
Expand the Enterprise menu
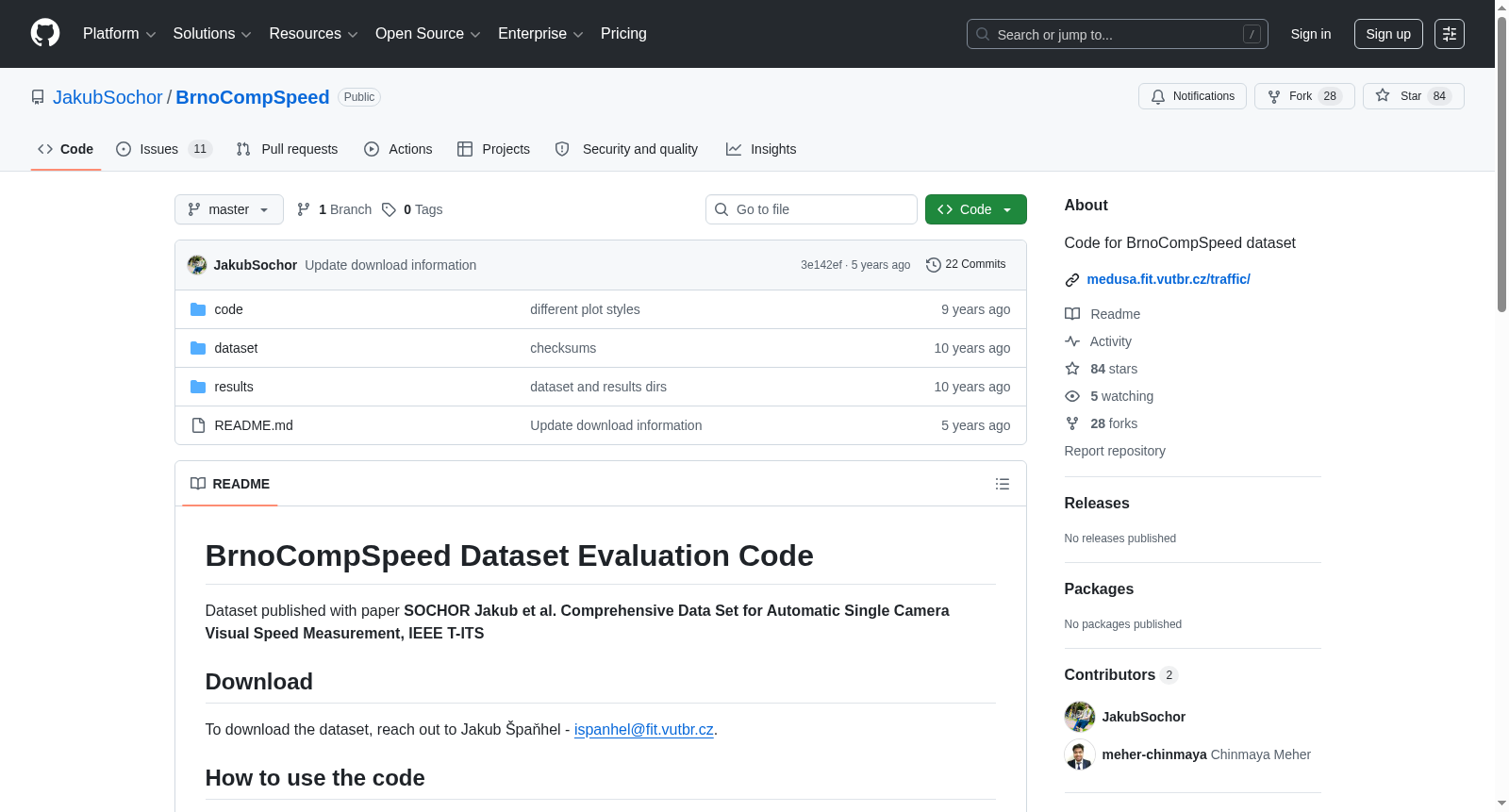(x=540, y=34)
